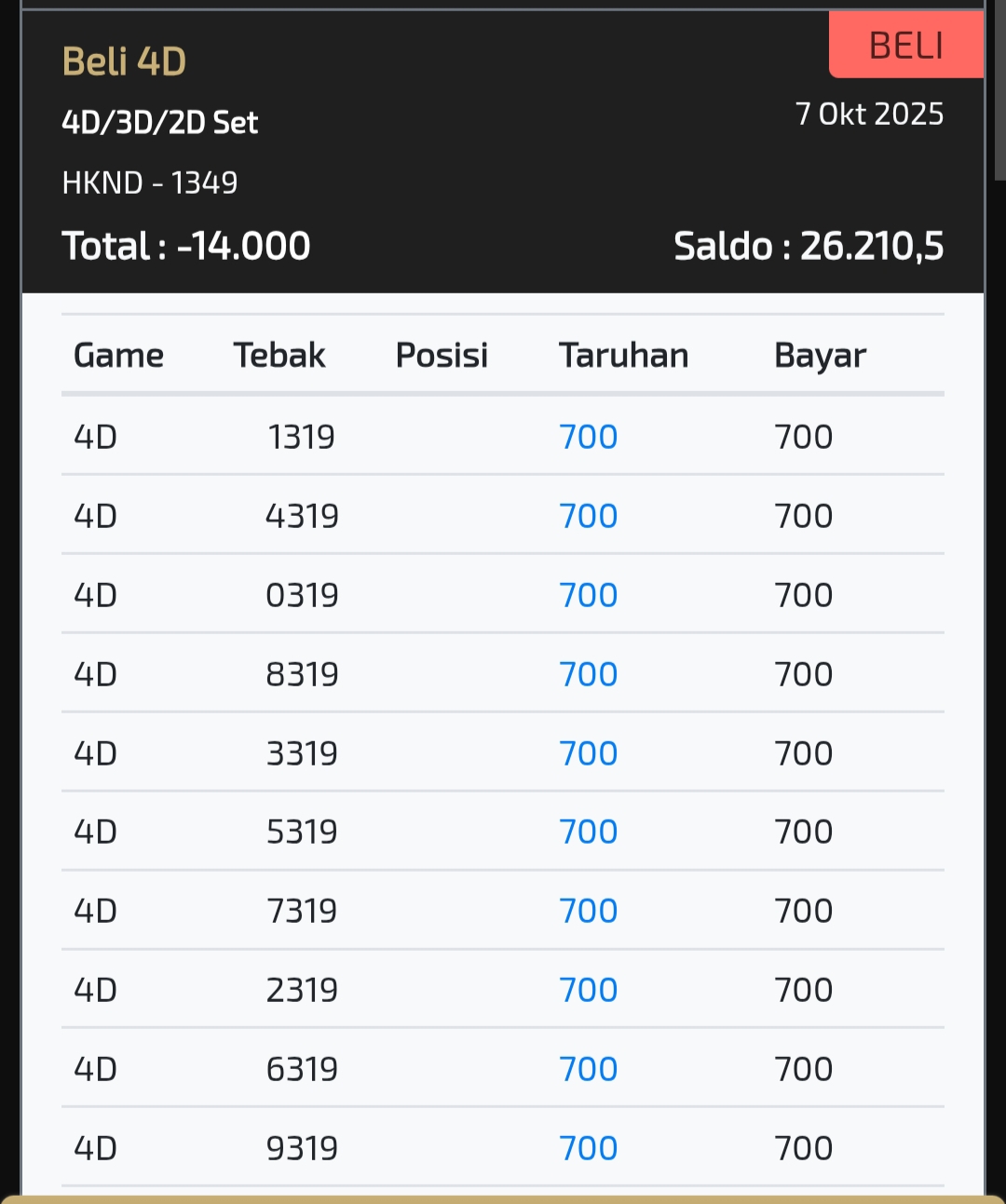Select the Game column header
The image size is (1006, 1204).
118,355
